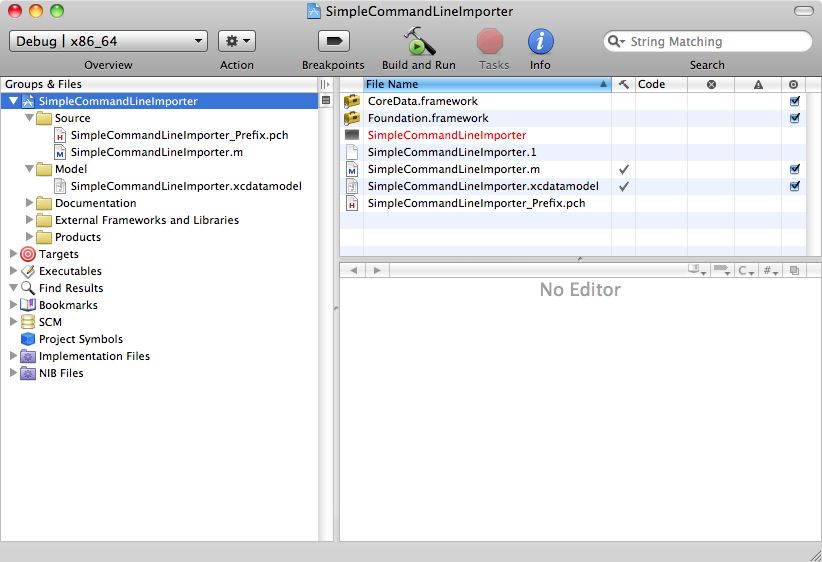Click the Tasks stop sign icon
The width and height of the screenshot is (822, 562).
[490, 42]
